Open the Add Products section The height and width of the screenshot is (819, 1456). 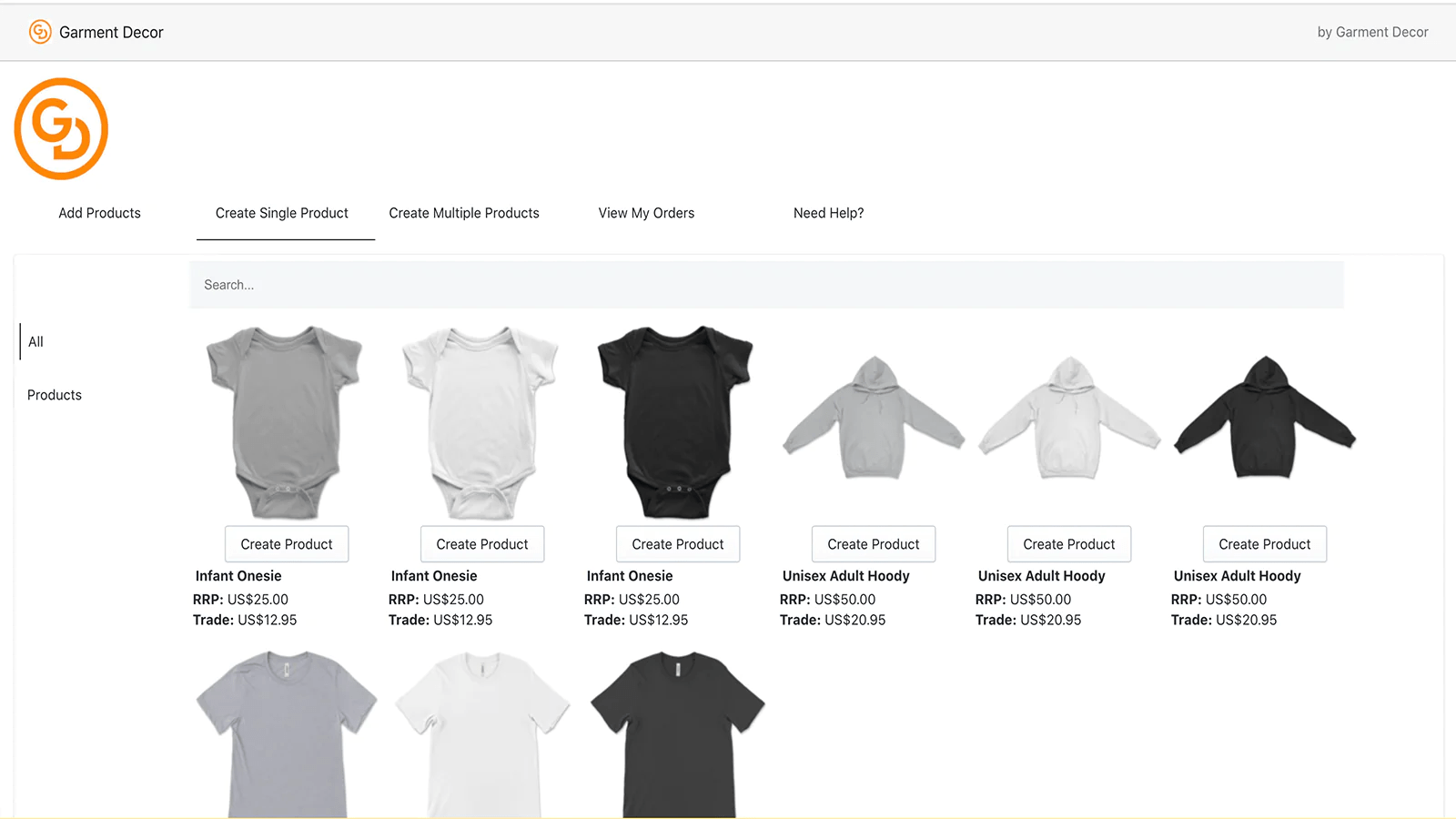point(99,213)
